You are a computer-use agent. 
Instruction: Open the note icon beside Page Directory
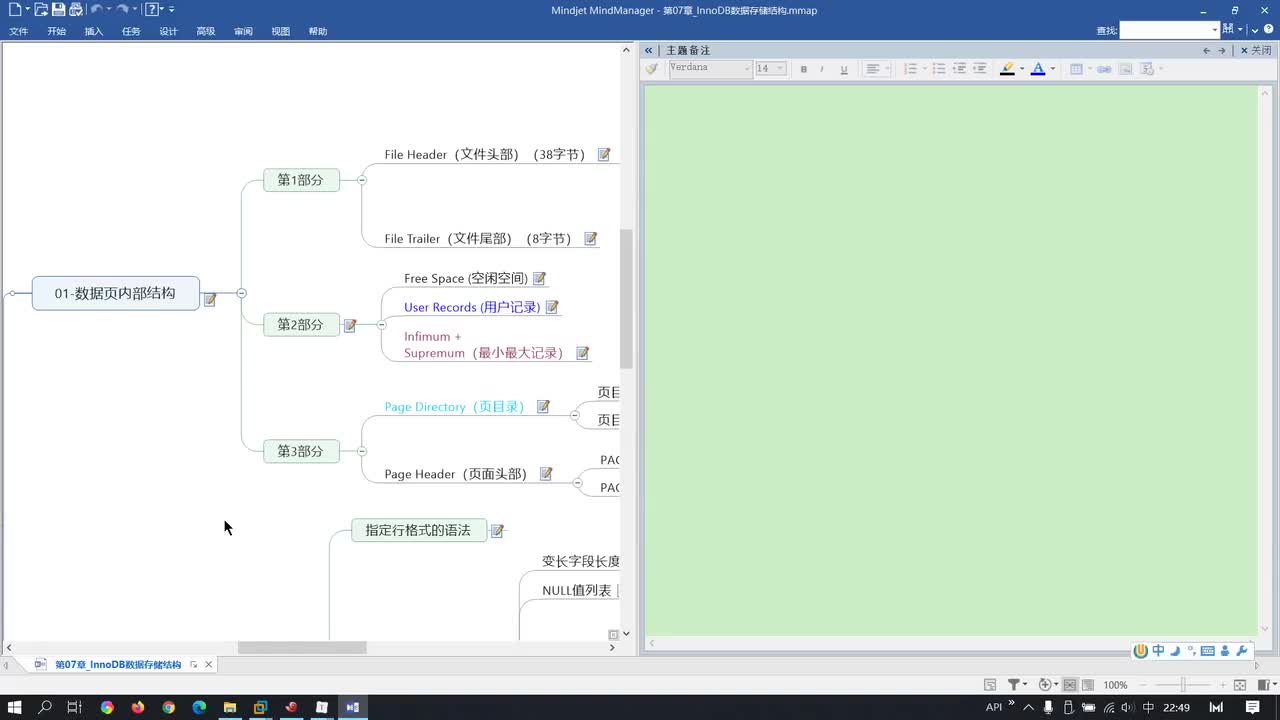pyautogui.click(x=543, y=407)
